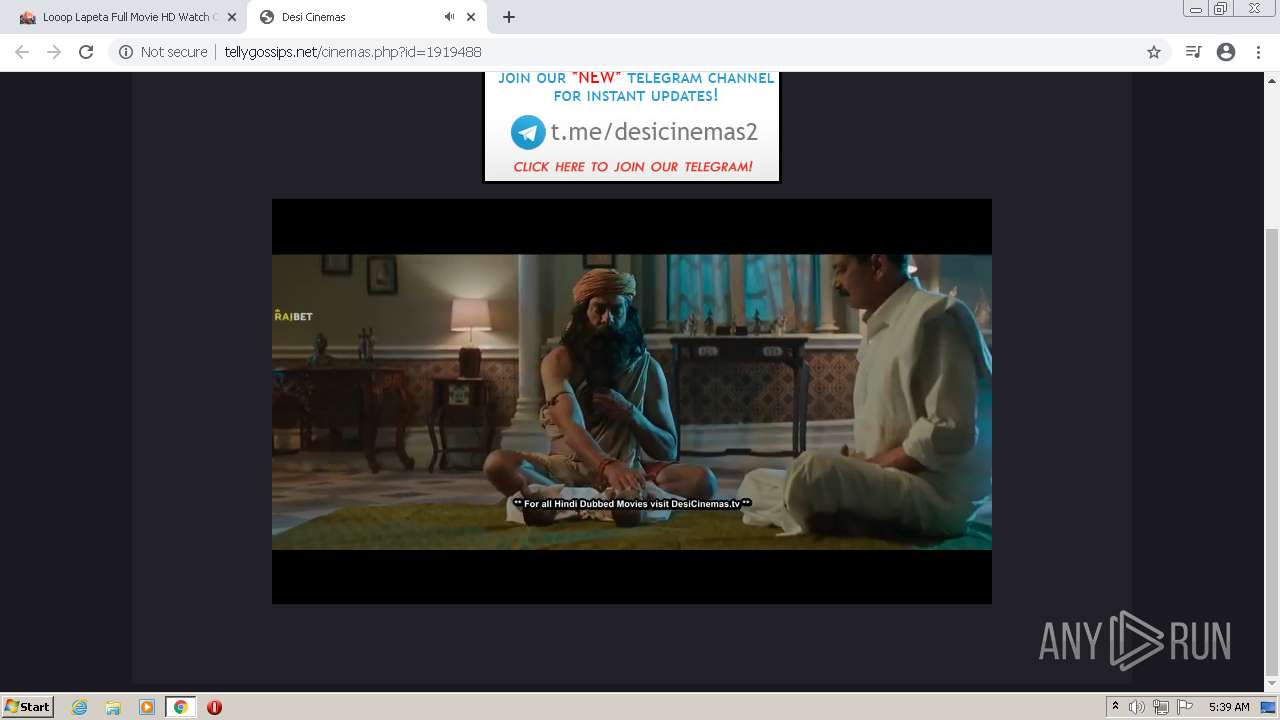This screenshot has height=720, width=1280.
Task: Go back to the previous page
Action: [22, 52]
